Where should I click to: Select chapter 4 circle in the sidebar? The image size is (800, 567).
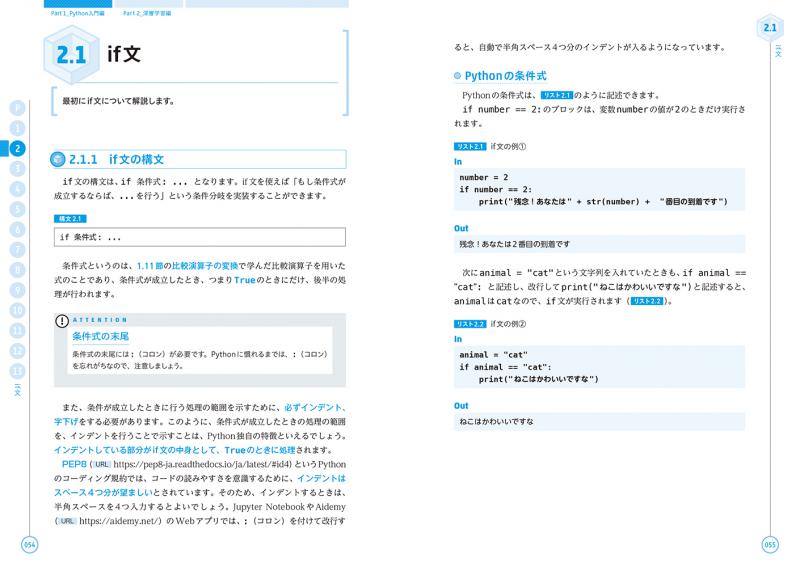coord(17,189)
